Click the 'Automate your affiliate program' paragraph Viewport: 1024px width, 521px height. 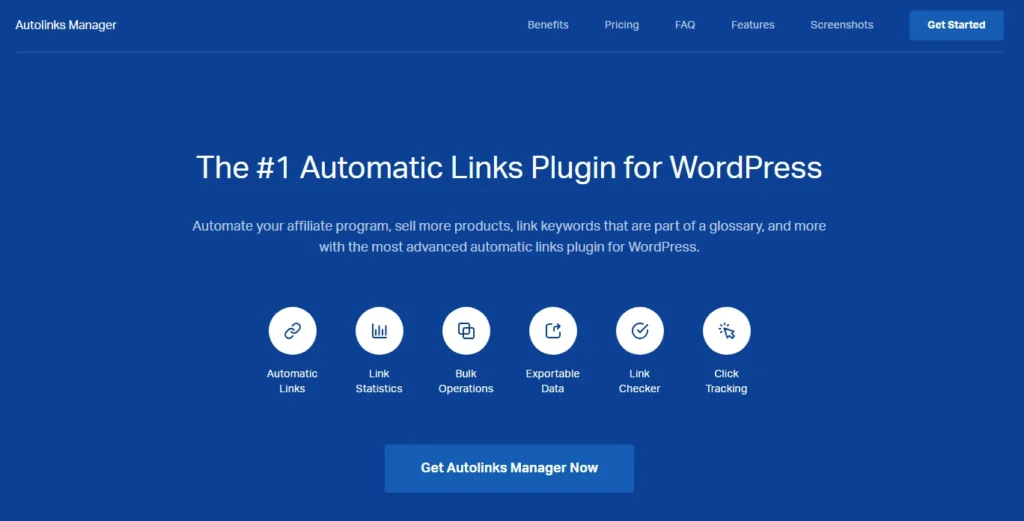point(509,236)
